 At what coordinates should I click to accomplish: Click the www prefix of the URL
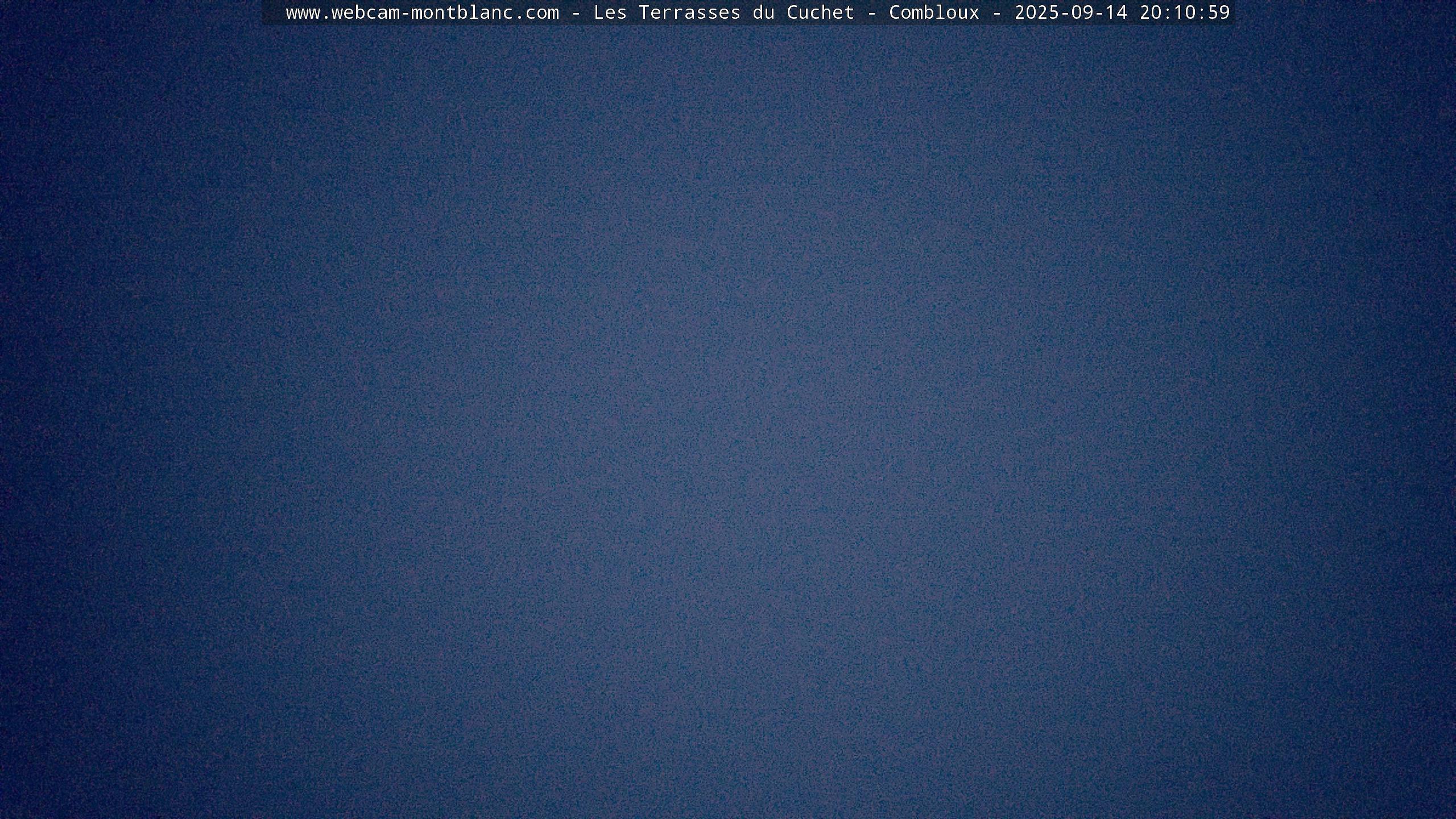pos(303,13)
